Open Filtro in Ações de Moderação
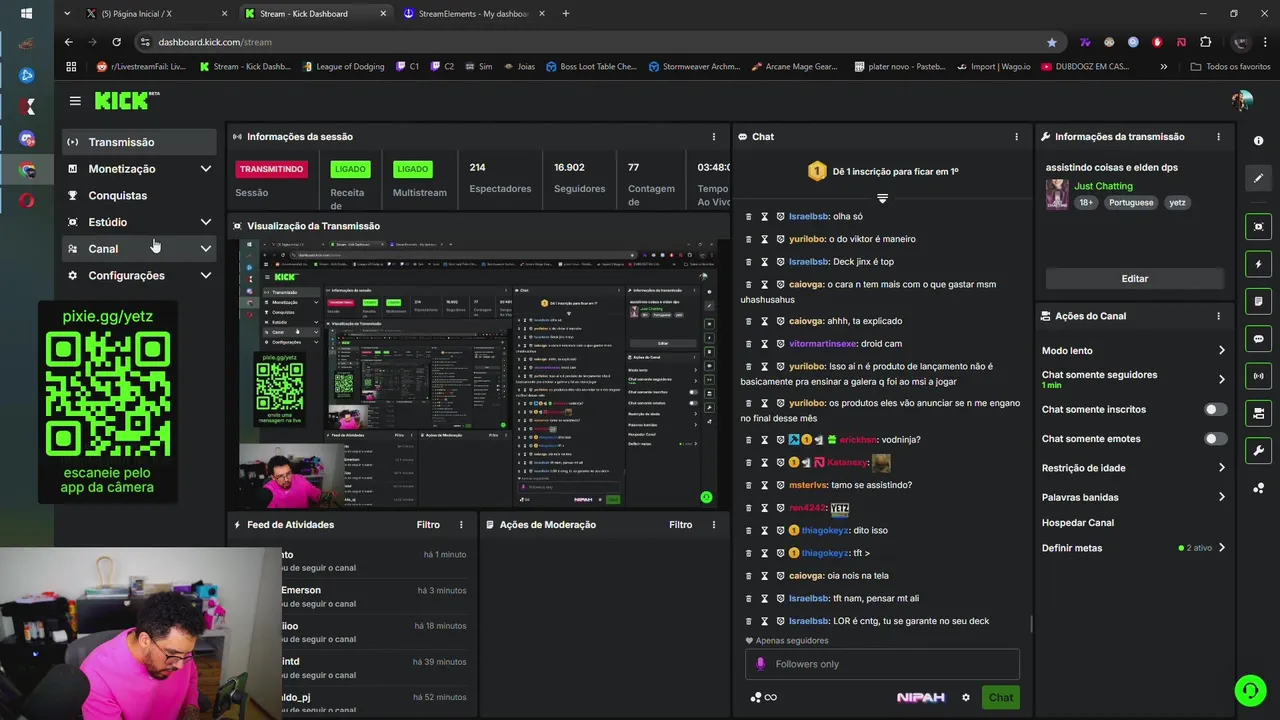This screenshot has width=1280, height=720. 681,525
